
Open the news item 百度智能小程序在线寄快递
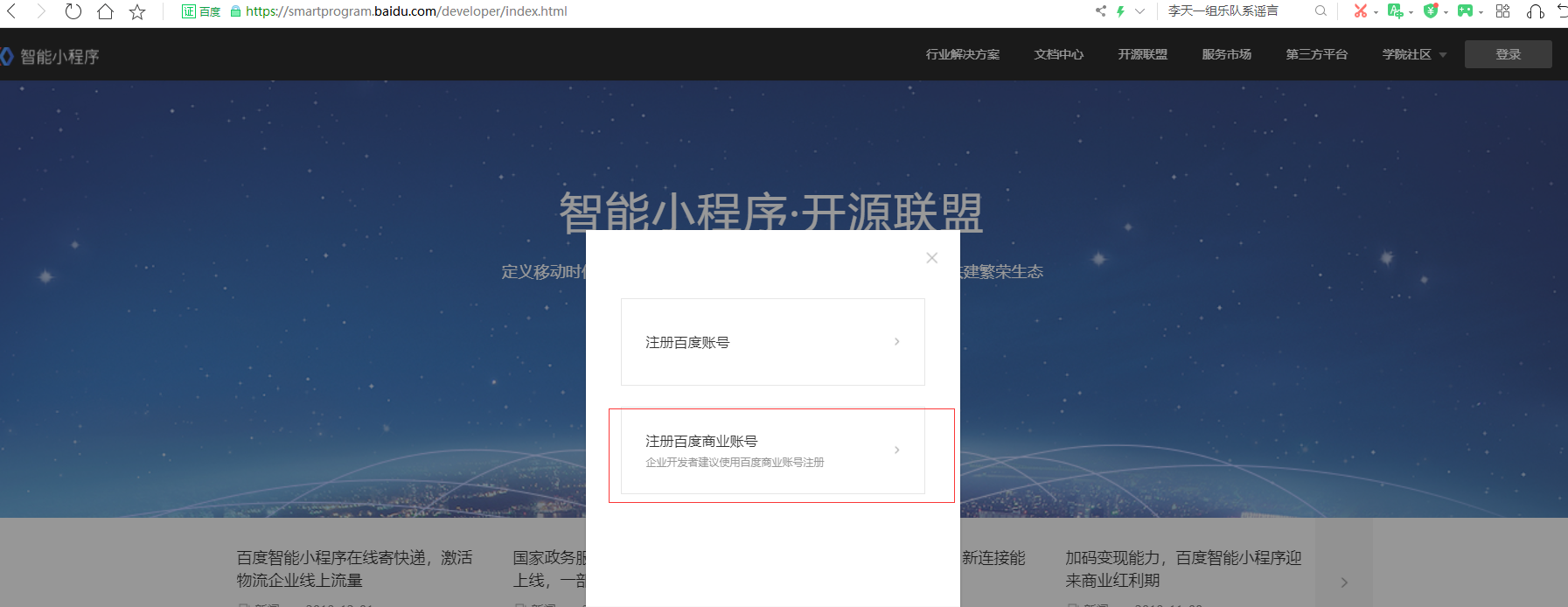coord(354,569)
